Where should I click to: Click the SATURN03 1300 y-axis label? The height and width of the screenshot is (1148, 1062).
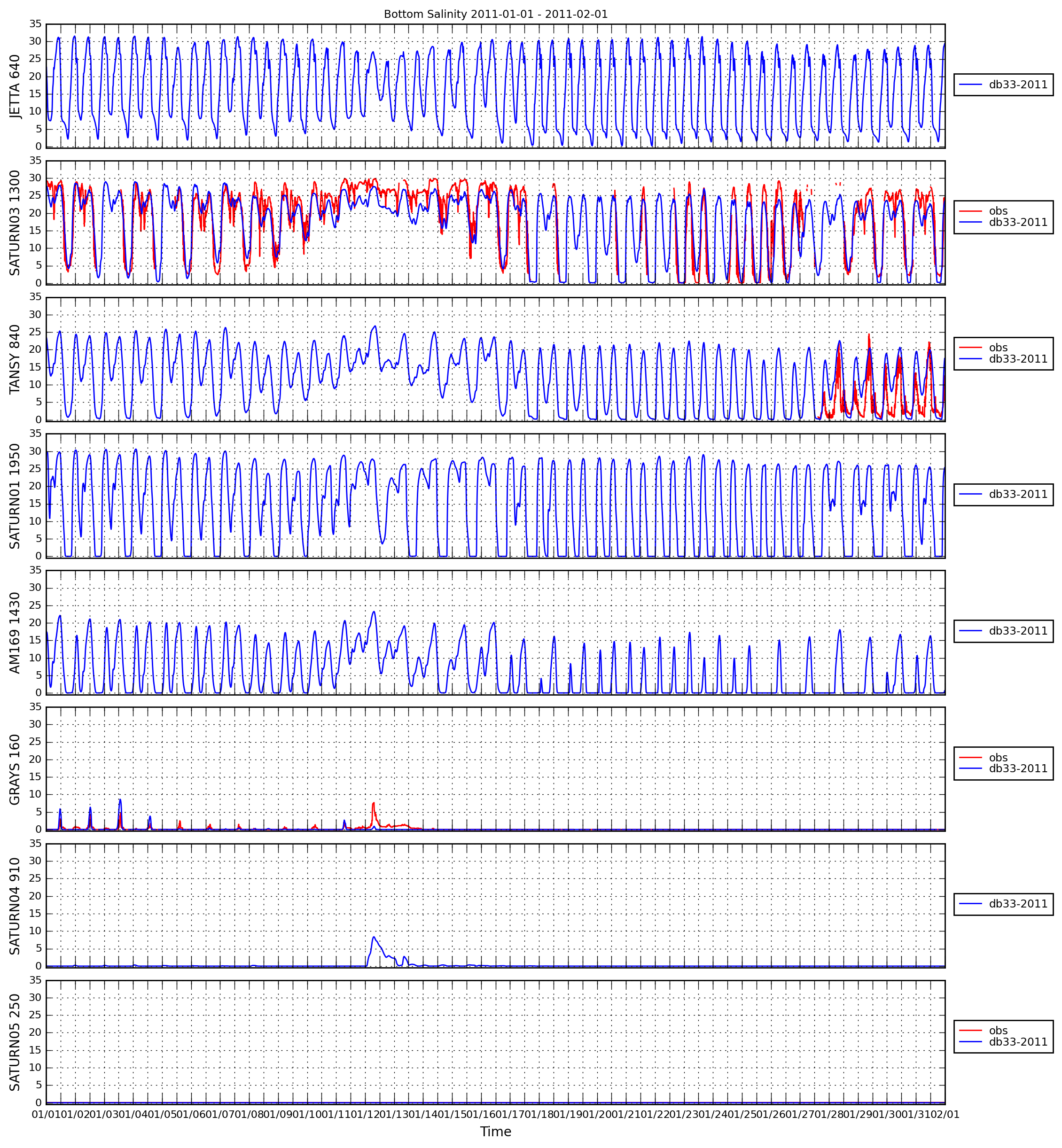[15, 223]
